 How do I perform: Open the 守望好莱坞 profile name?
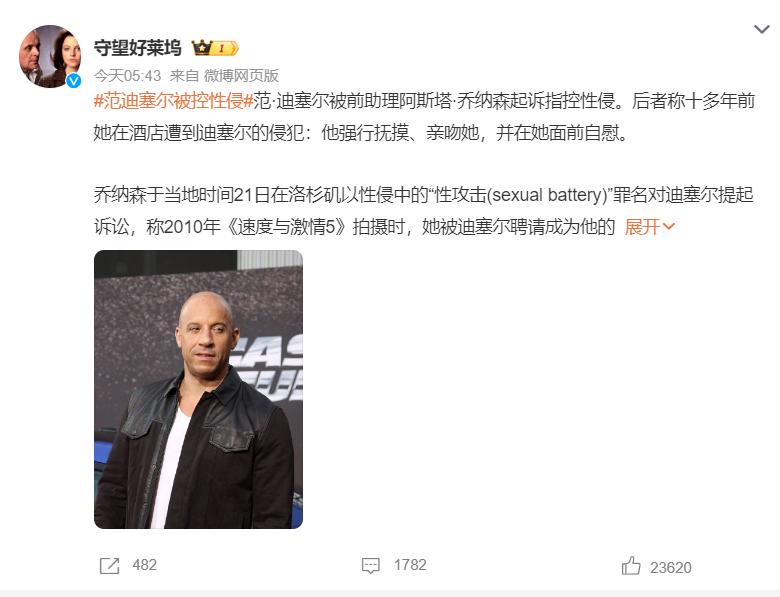pyautogui.click(x=137, y=48)
